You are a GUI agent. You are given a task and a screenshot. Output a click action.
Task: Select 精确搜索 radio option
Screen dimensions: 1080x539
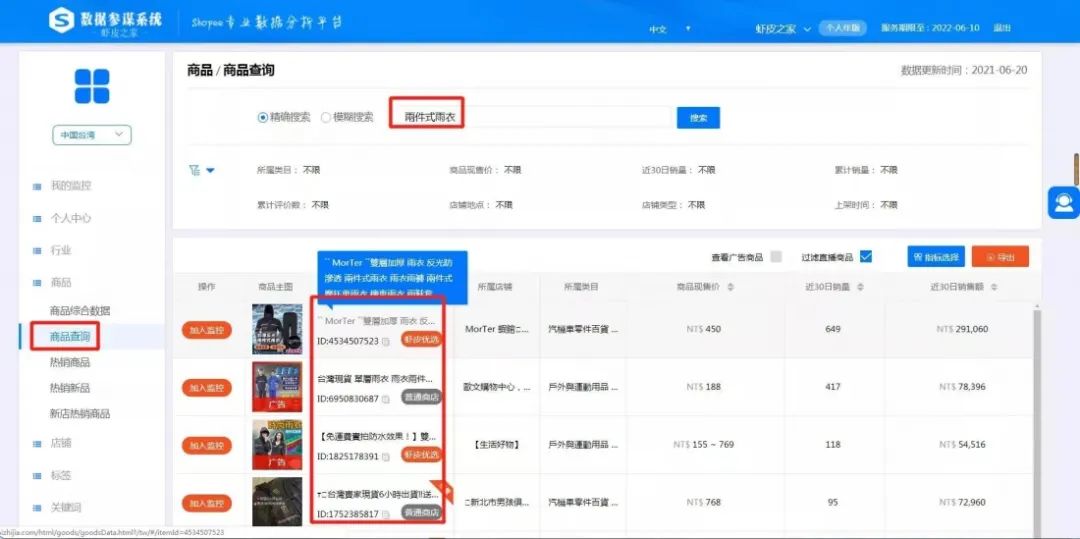pyautogui.click(x=262, y=118)
